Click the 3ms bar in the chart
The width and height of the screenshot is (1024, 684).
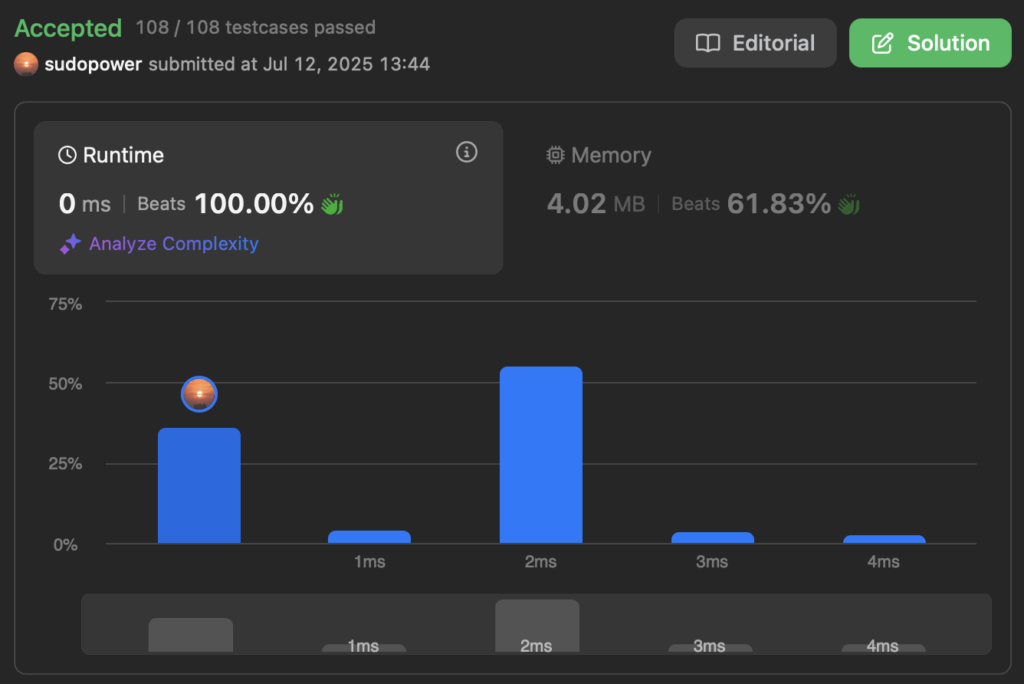(x=712, y=538)
